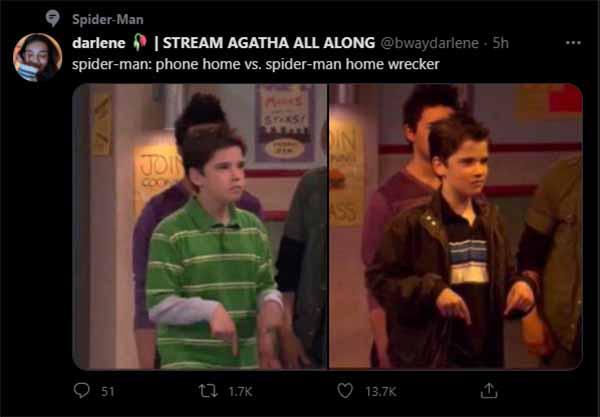The width and height of the screenshot is (600, 417).
Task: Click the topic speech-bubble icon beside Spider-Man
Action: (x=53, y=18)
